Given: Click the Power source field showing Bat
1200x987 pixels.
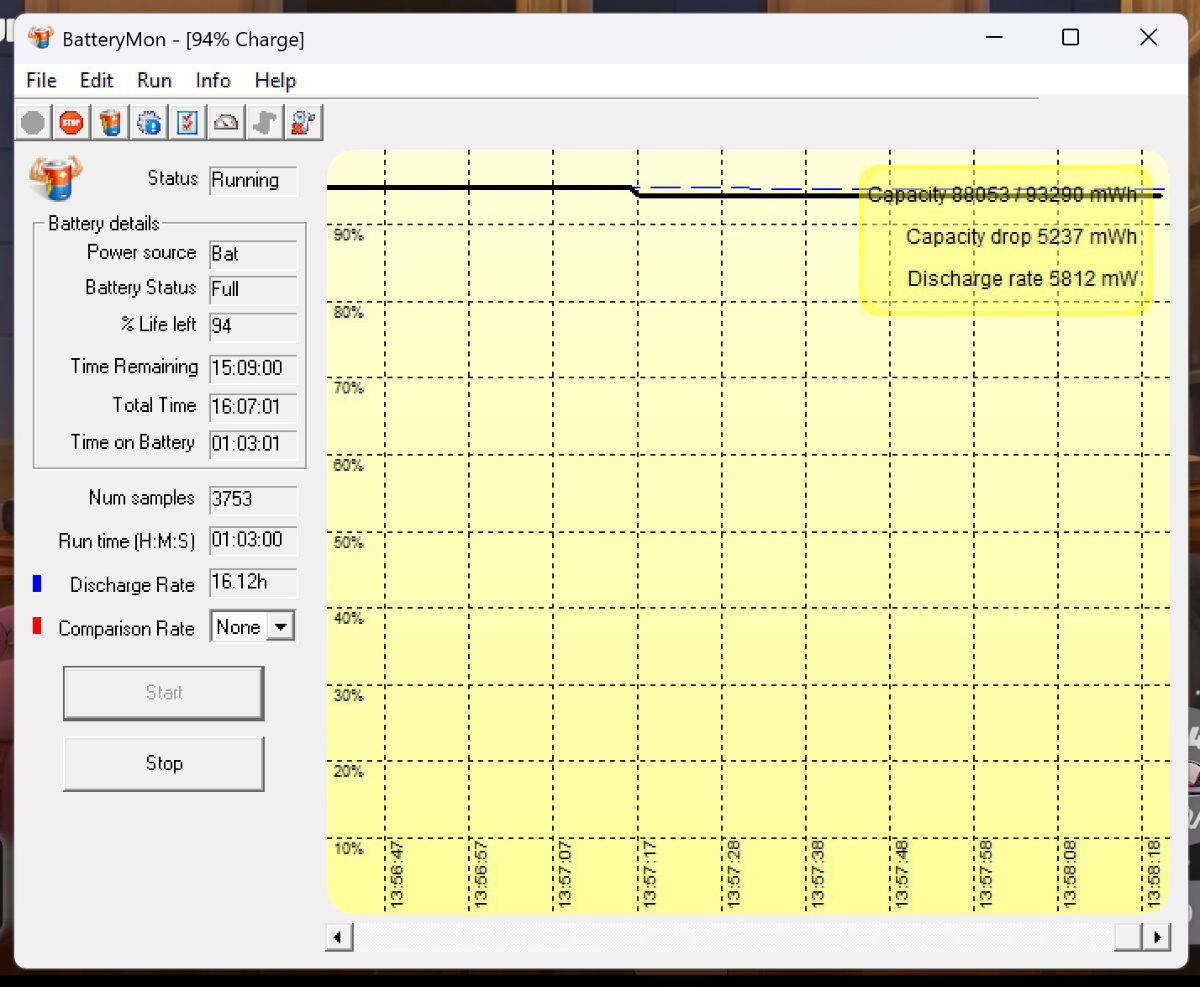Looking at the screenshot, I should pyautogui.click(x=253, y=254).
